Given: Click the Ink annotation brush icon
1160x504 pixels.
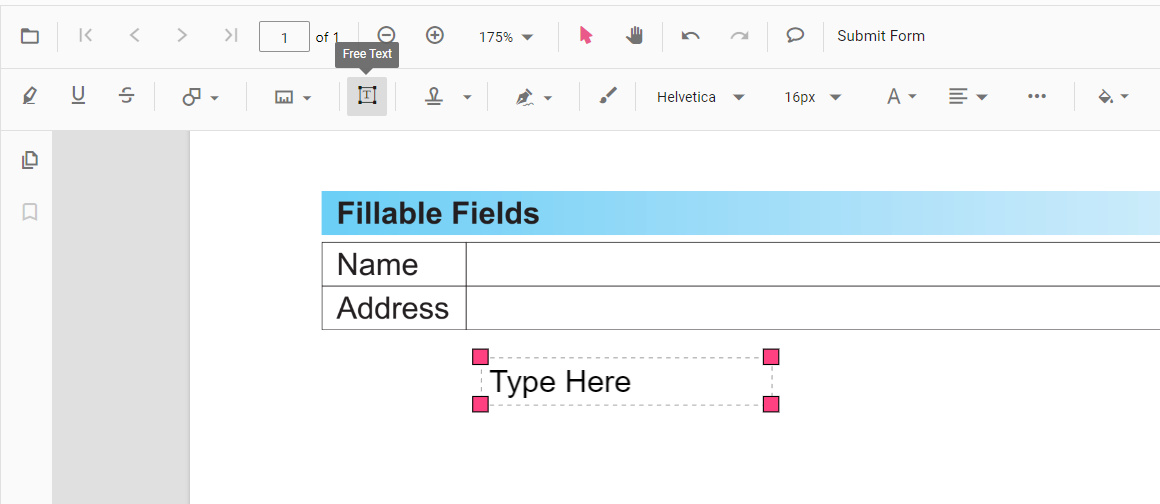Looking at the screenshot, I should 608,96.
